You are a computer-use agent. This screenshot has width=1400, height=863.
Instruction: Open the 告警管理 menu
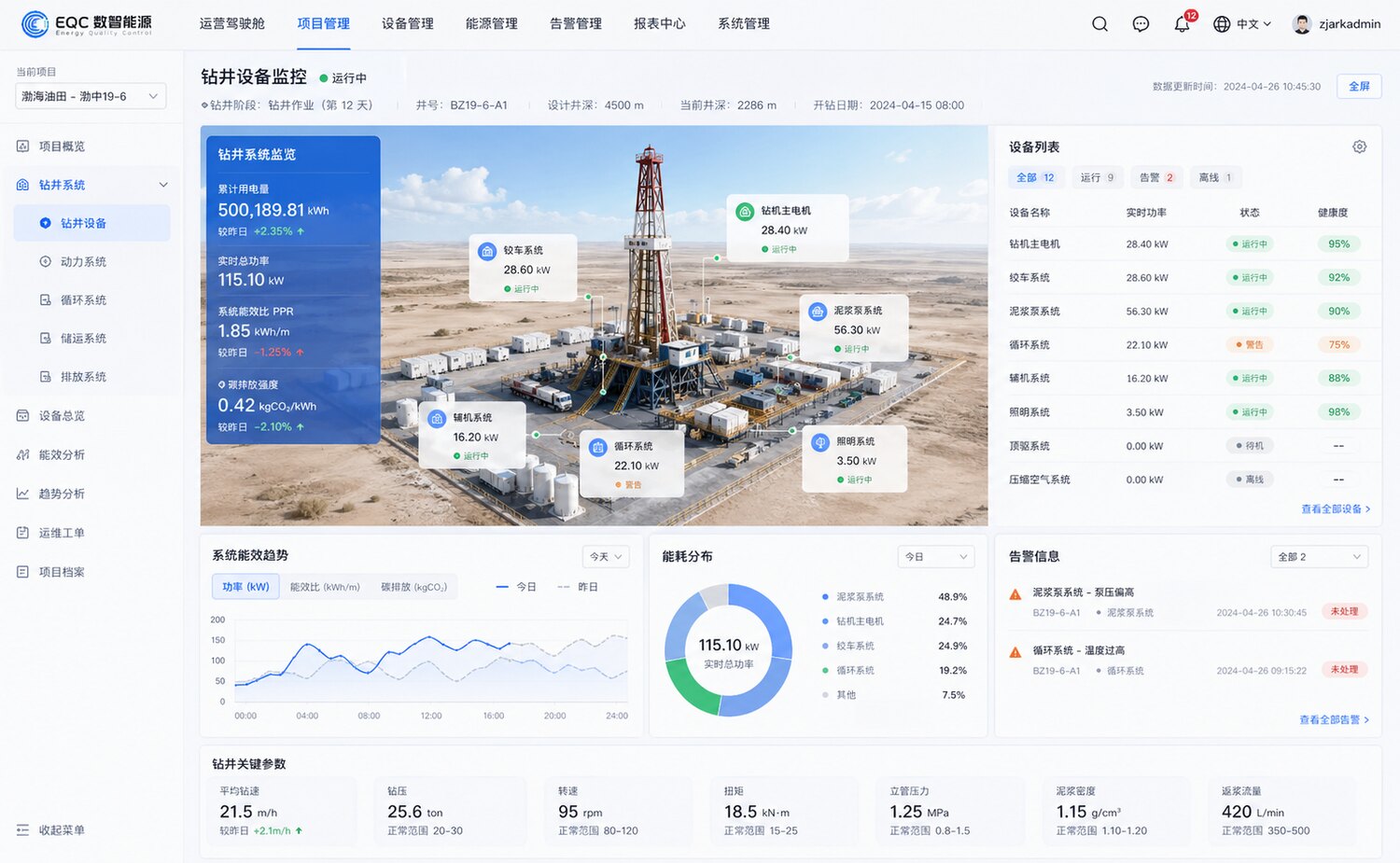(x=575, y=23)
